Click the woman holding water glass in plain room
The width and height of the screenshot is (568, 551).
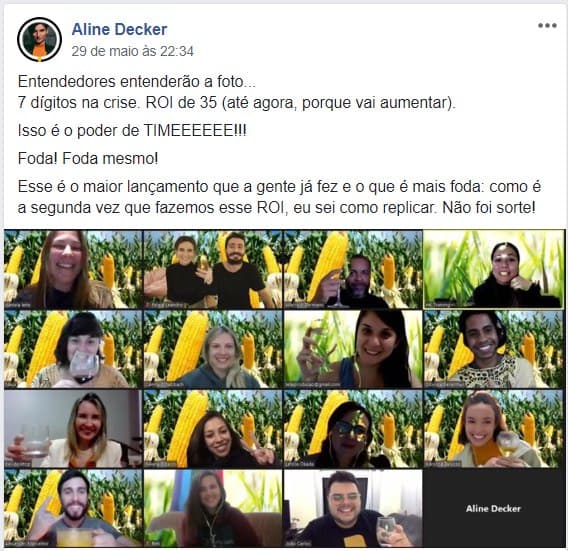click(73, 429)
